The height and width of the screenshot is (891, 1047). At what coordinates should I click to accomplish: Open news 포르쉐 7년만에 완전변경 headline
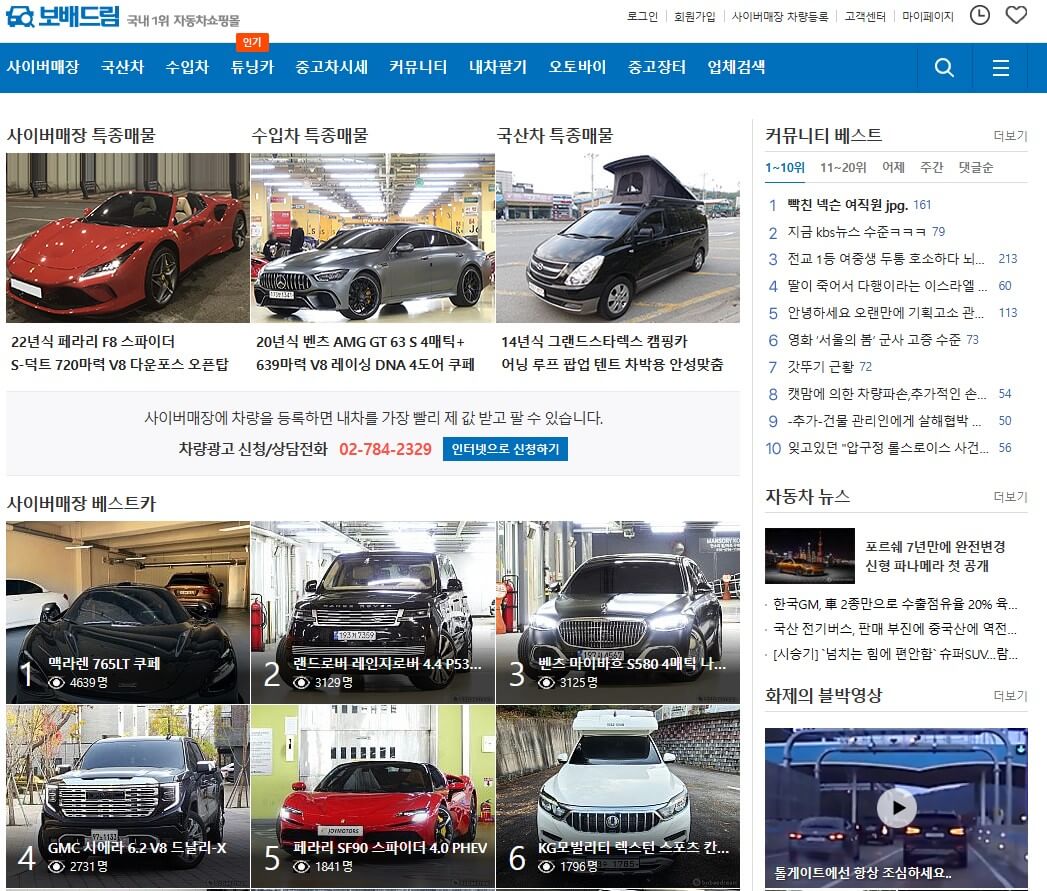(x=935, y=556)
